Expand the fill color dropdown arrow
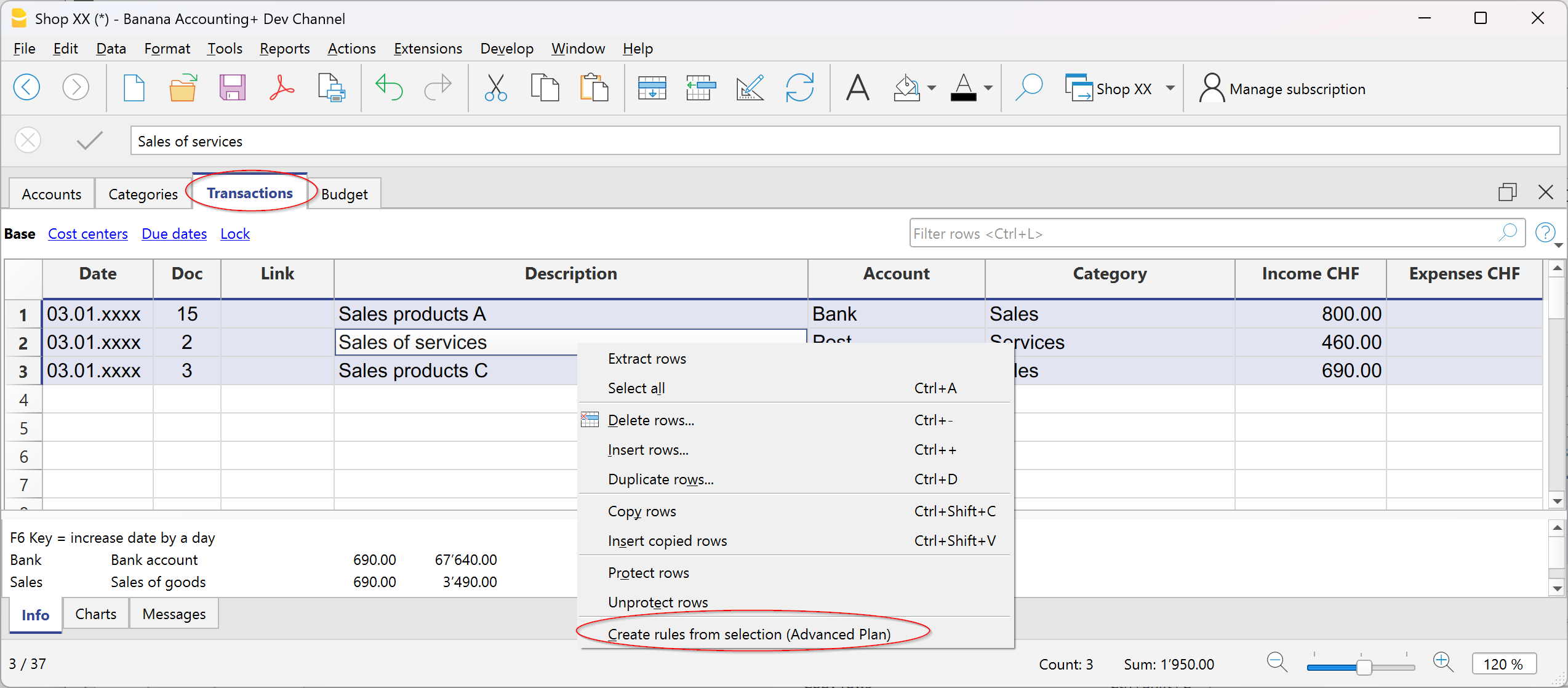 coord(932,89)
